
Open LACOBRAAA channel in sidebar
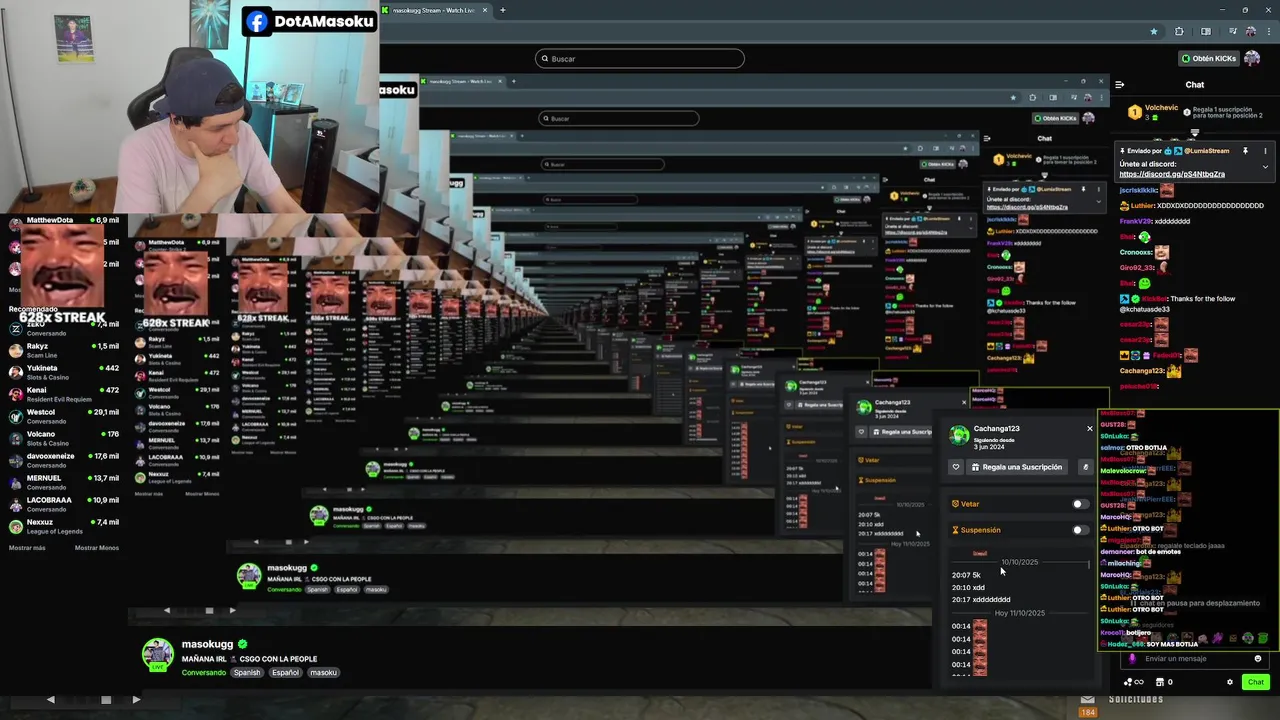[x=64, y=504]
